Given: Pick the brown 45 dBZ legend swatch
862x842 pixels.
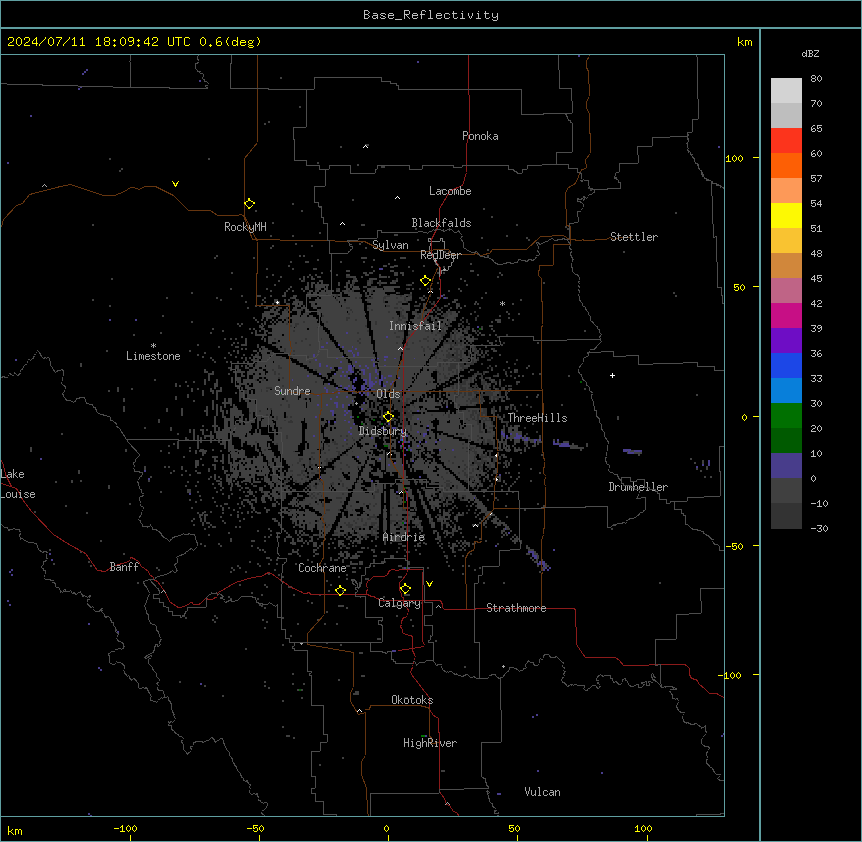Looking at the screenshot, I should coord(786,265).
